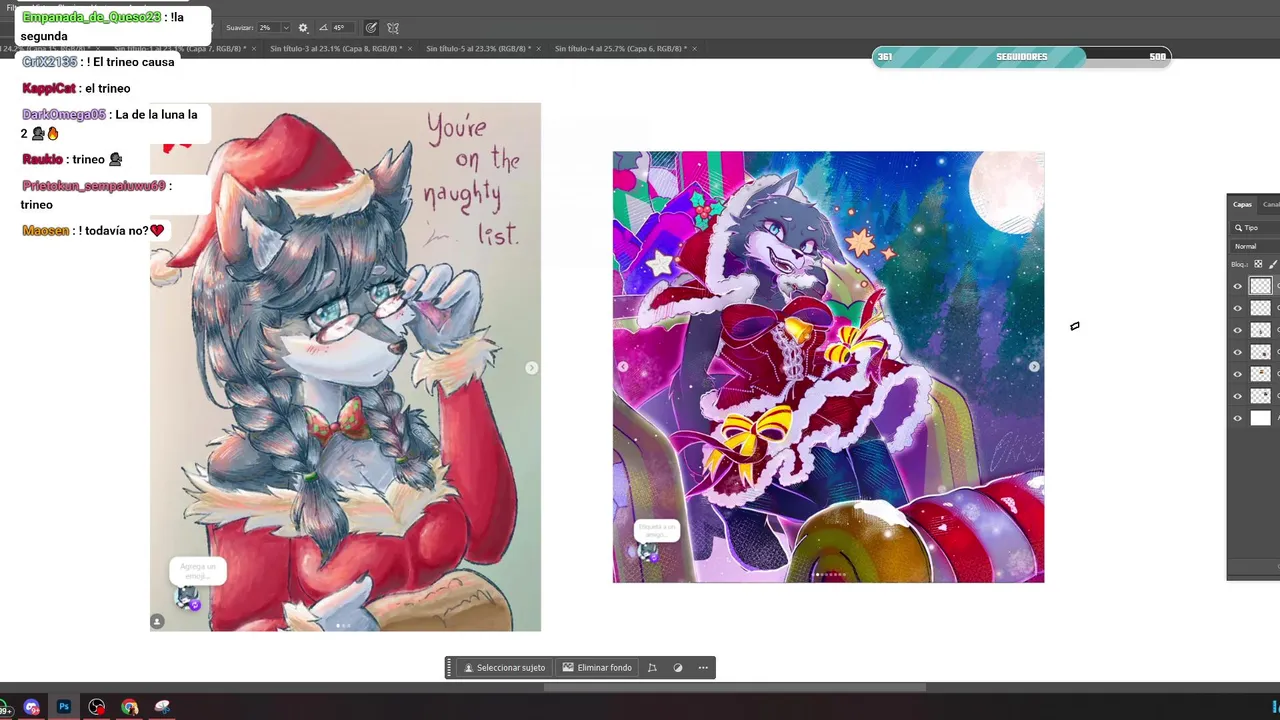Open the Capas panel tab
Screen dimensions: 1280x720
pos(1242,204)
